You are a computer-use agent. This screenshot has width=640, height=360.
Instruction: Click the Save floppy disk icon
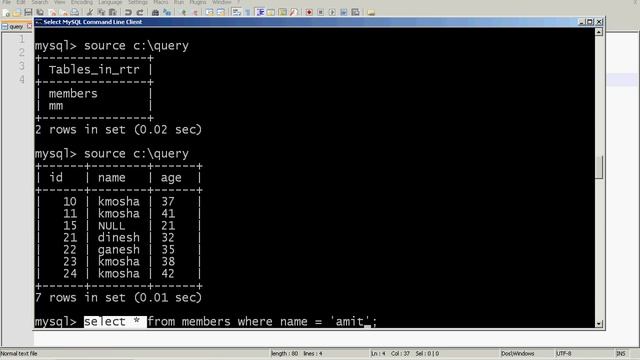coord(28,12)
